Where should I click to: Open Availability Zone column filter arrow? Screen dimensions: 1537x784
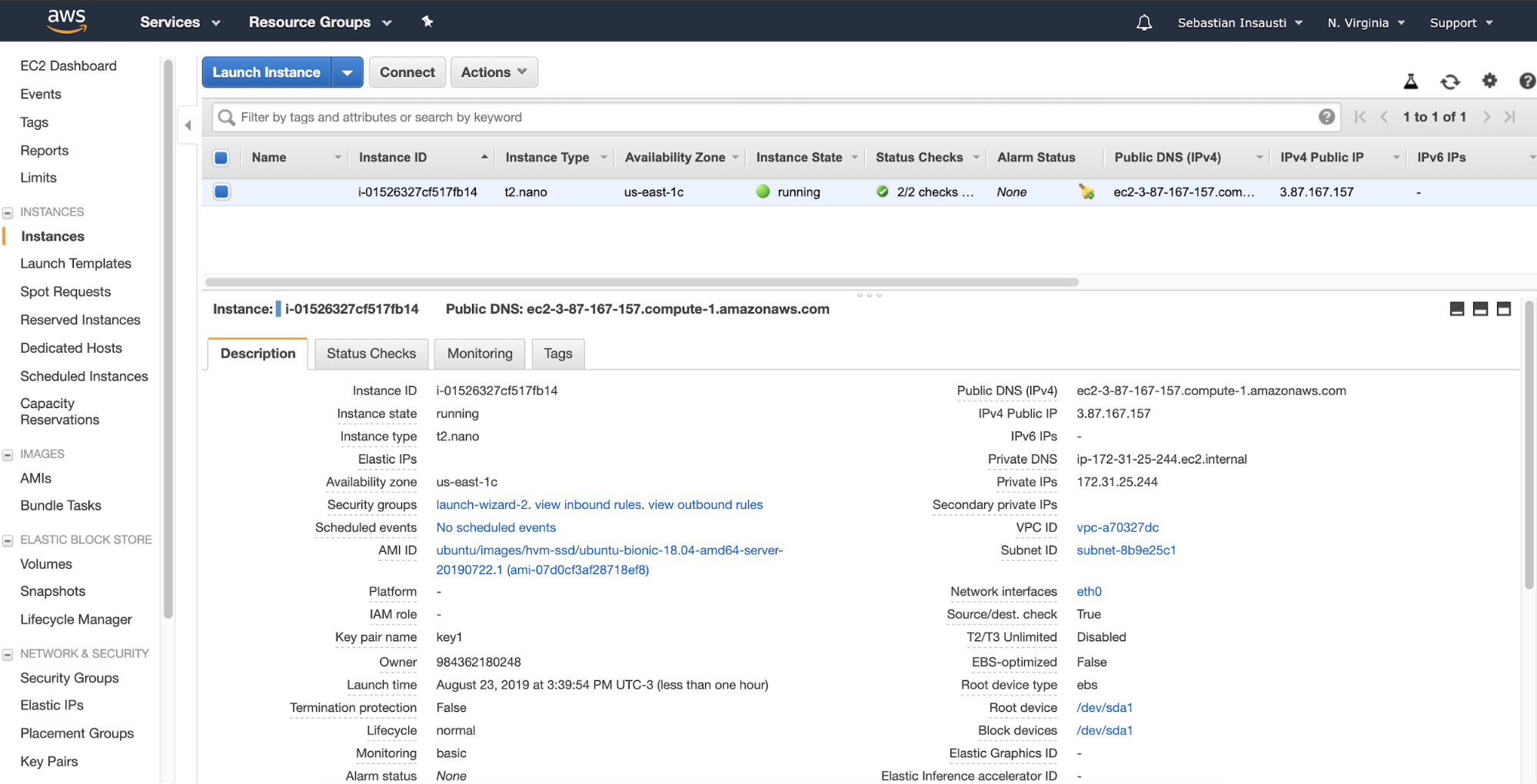click(735, 158)
